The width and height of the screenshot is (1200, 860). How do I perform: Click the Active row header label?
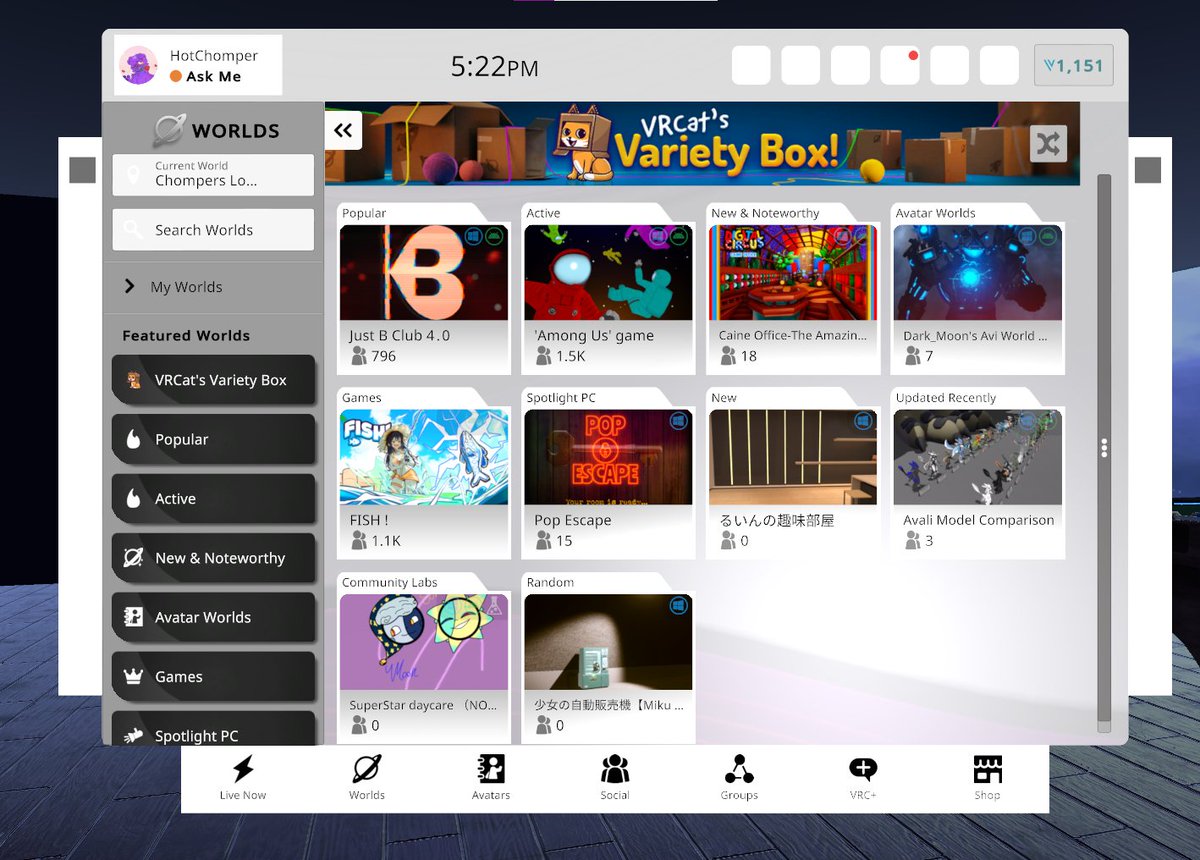(x=543, y=213)
